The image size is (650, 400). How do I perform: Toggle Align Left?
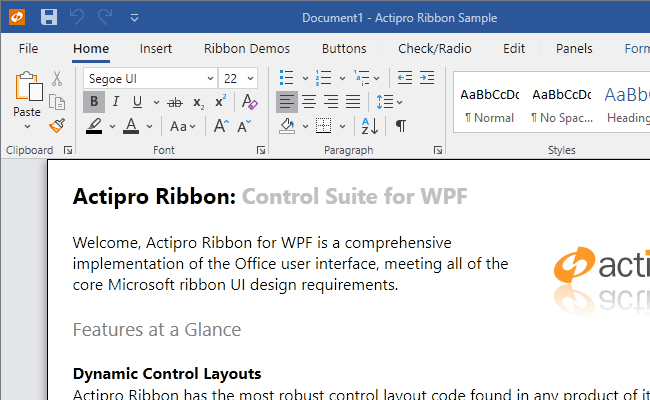pyautogui.click(x=287, y=102)
